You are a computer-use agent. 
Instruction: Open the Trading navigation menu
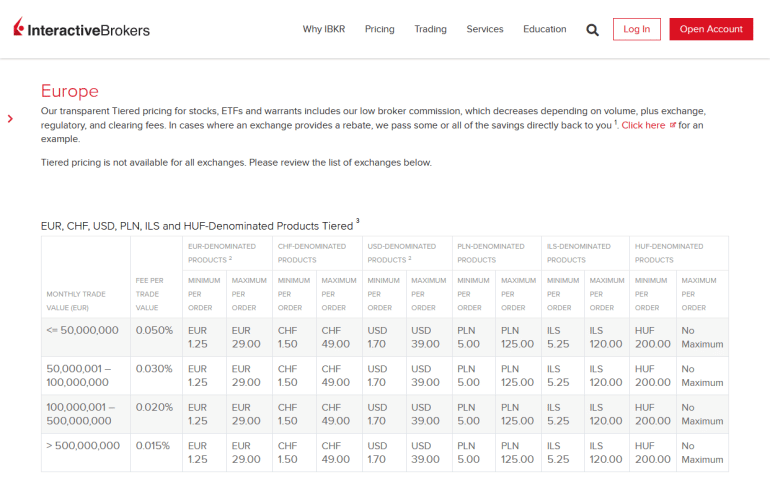[430, 29]
